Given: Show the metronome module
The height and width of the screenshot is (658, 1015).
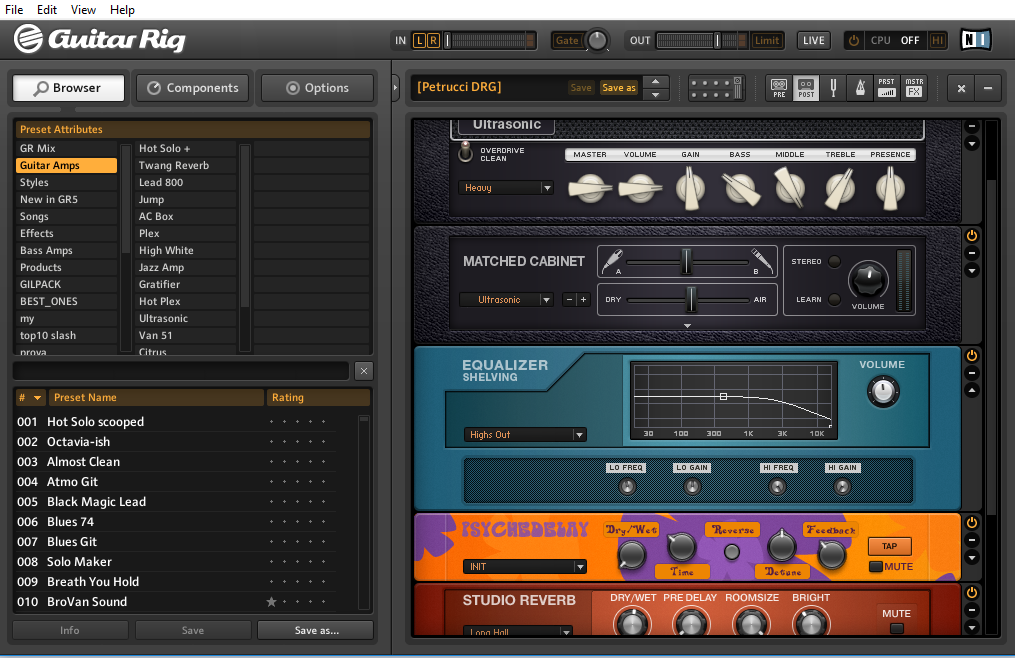Looking at the screenshot, I should (860, 87).
